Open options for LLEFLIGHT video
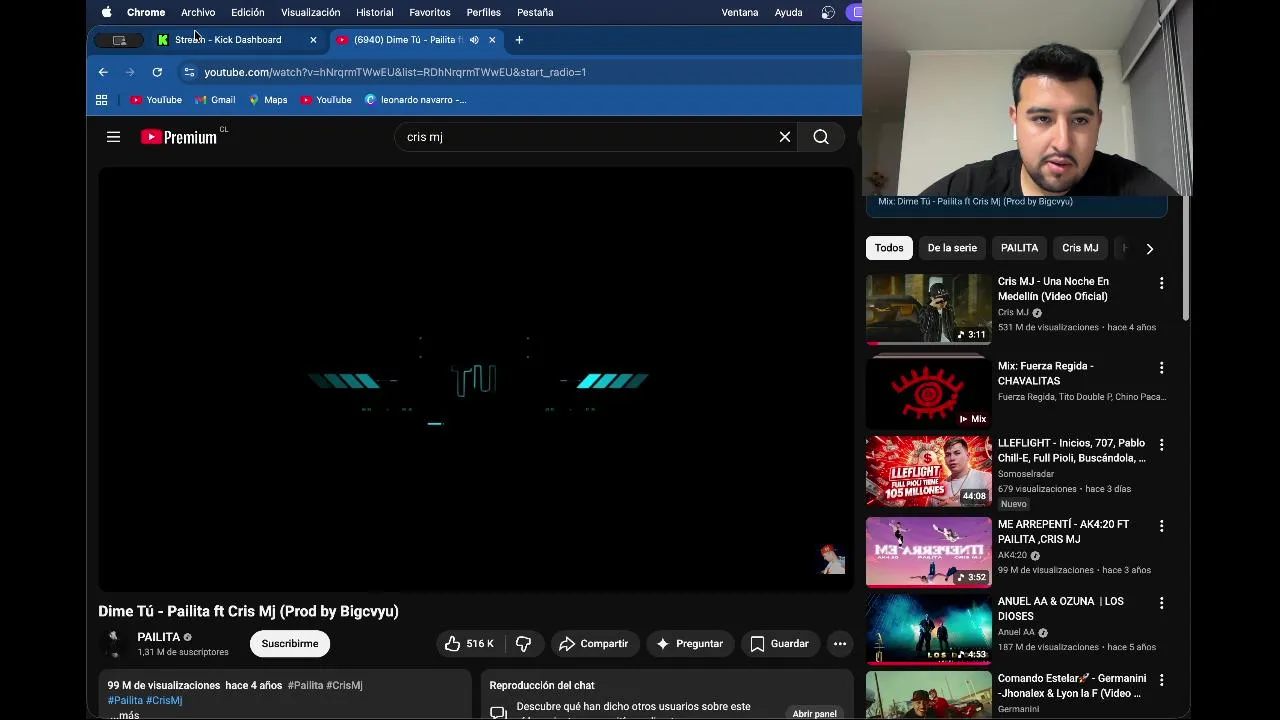 (1161, 444)
